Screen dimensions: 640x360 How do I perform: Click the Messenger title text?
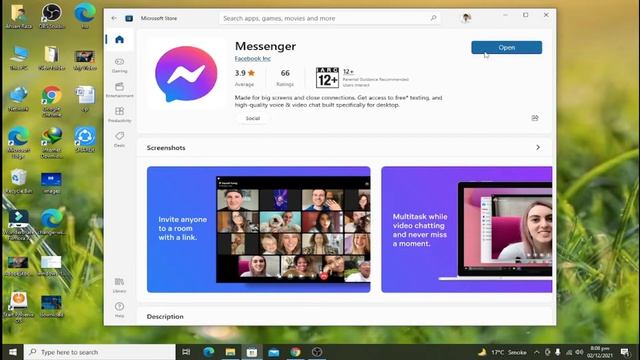coord(265,46)
